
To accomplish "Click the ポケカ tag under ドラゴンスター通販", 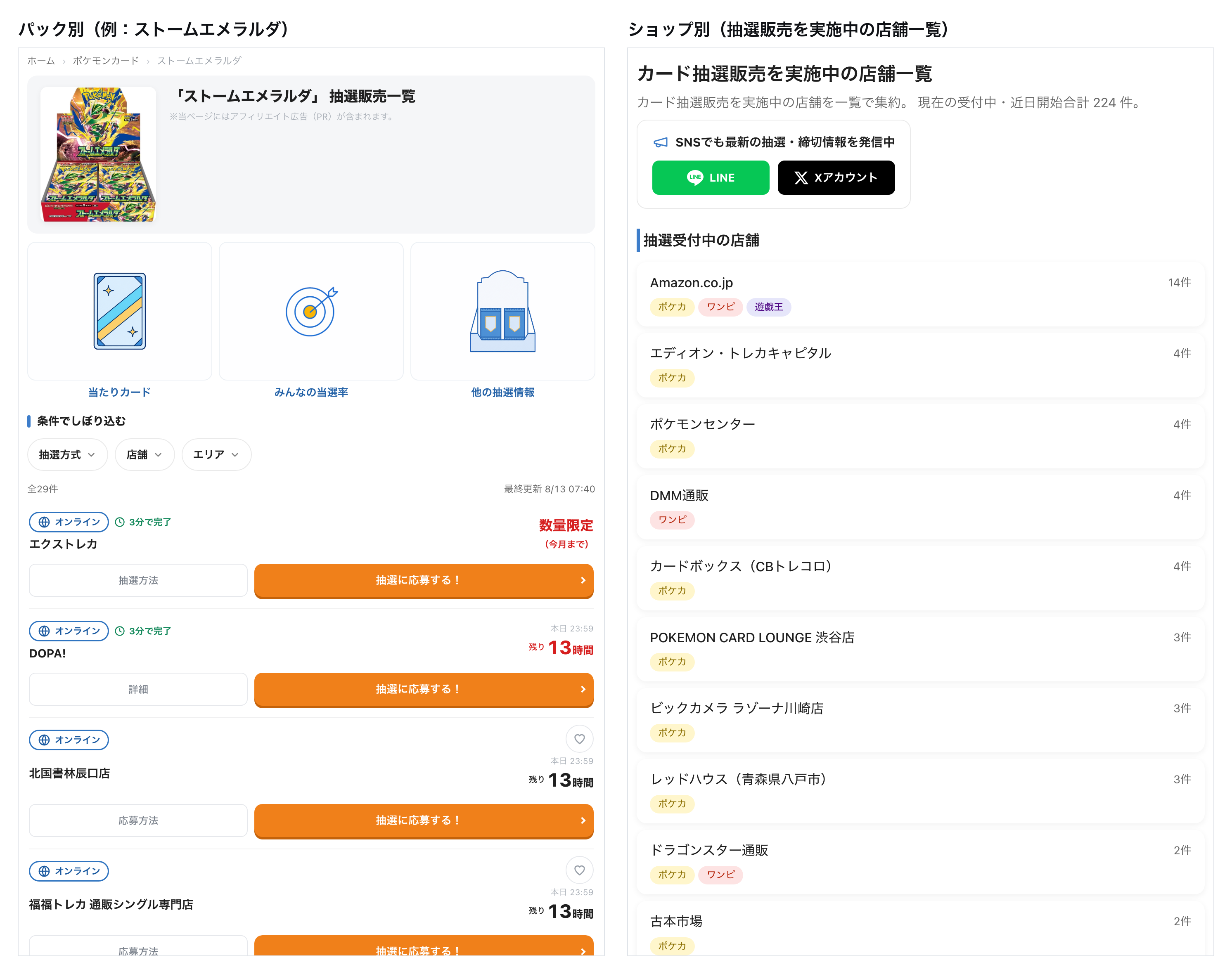I will pyautogui.click(x=672, y=875).
